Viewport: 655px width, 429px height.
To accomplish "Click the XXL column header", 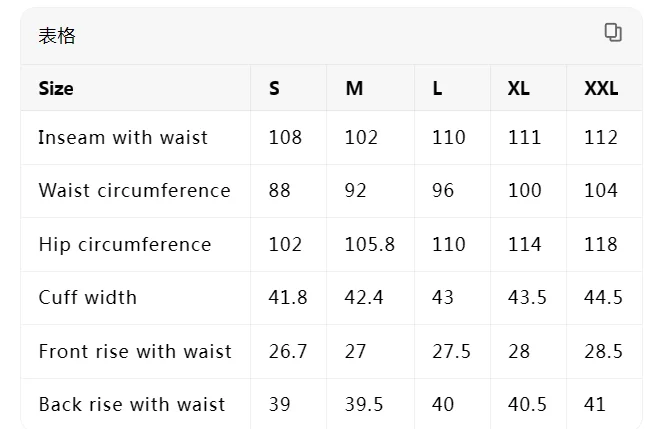I will [x=601, y=88].
